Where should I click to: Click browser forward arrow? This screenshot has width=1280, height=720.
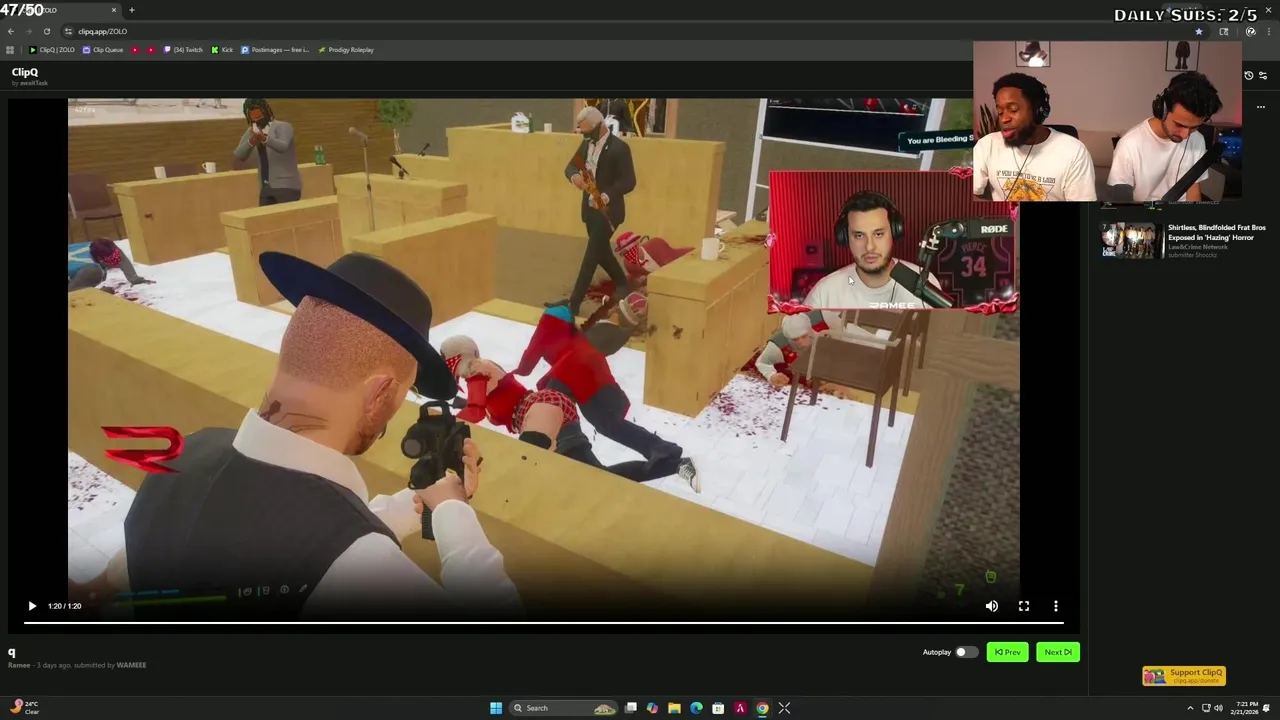pyautogui.click(x=28, y=31)
